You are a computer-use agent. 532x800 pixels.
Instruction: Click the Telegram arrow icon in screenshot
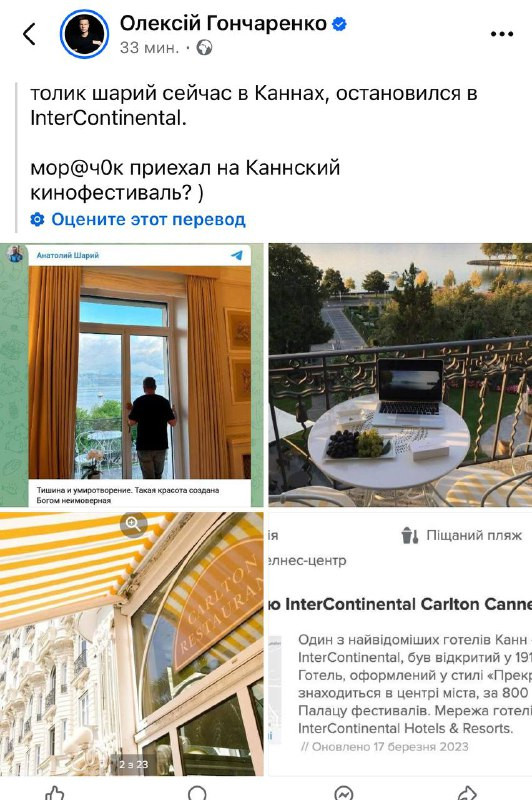click(237, 255)
